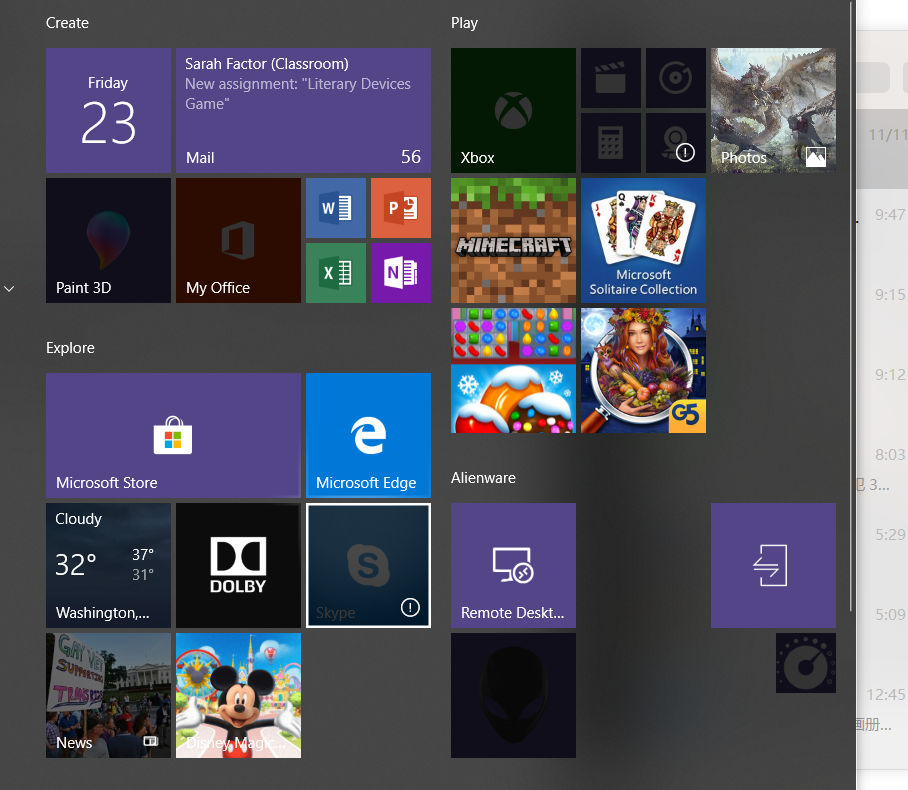Launch the Candy Crush Soda tile with snowflakes
Viewport: 908px width, 790px height.
513,398
